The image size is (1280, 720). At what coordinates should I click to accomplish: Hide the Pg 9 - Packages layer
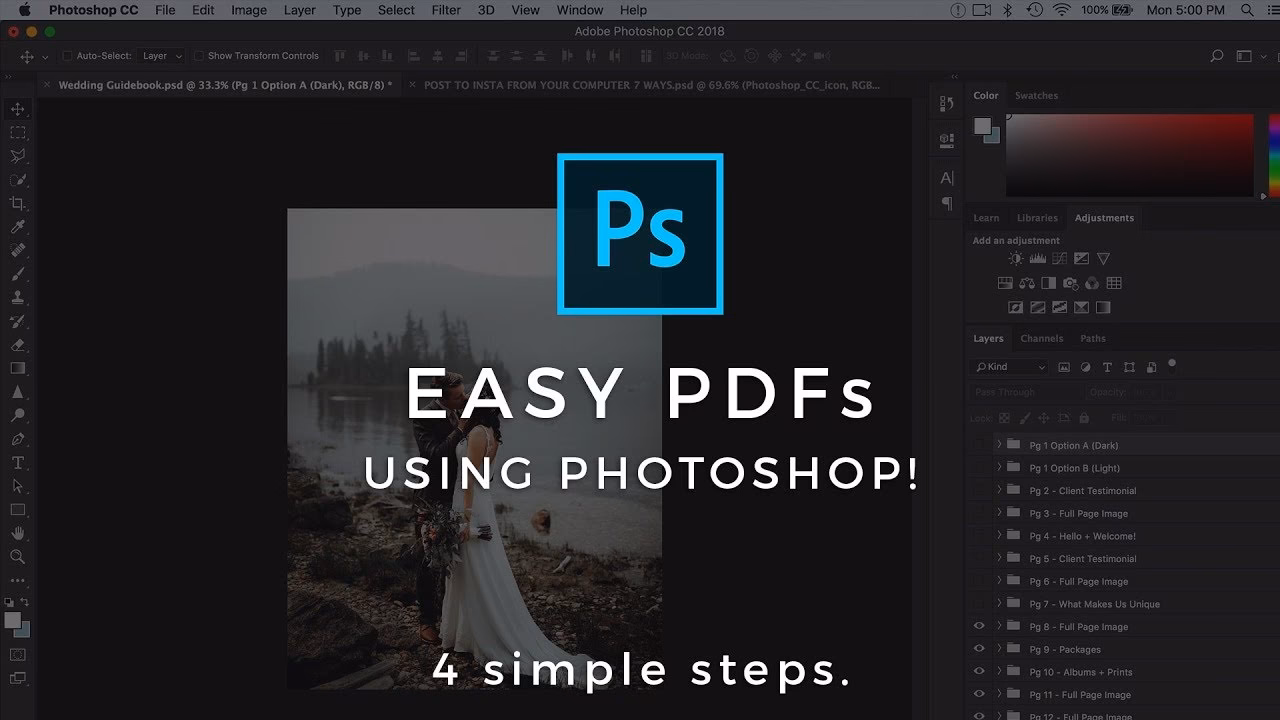(979, 649)
